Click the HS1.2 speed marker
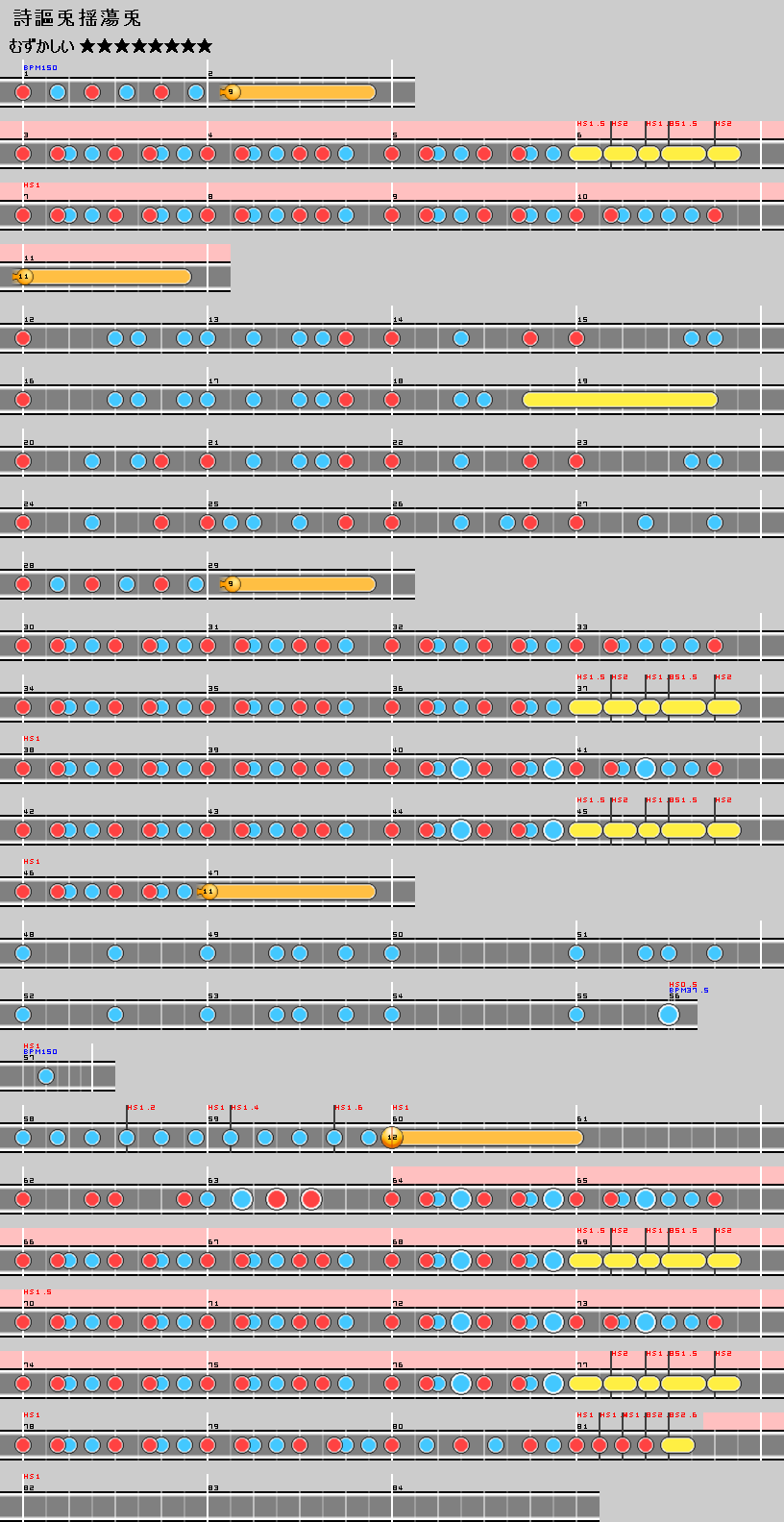784x1522 pixels. [x=141, y=1108]
